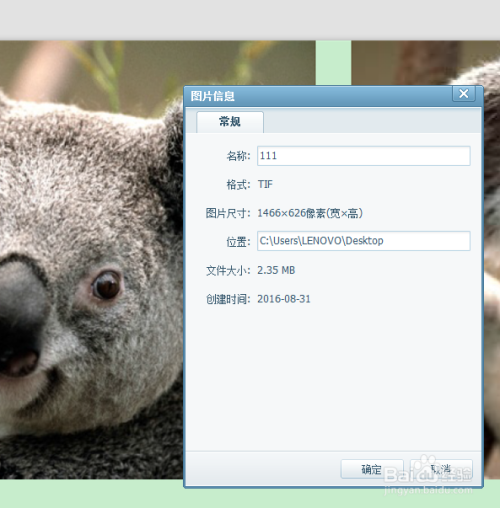Click the file size value 2.35 MB

276,270
